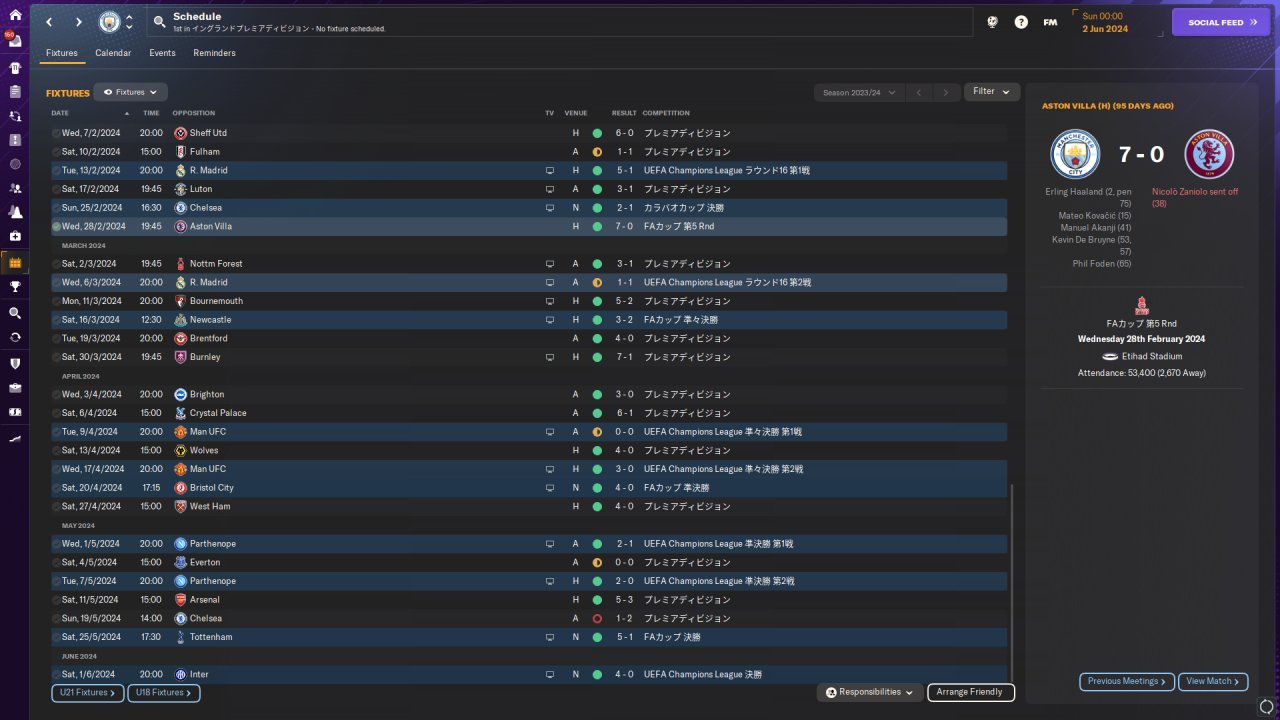Tick the selector for the Inter fixture
The height and width of the screenshot is (720, 1280).
tap(56, 675)
